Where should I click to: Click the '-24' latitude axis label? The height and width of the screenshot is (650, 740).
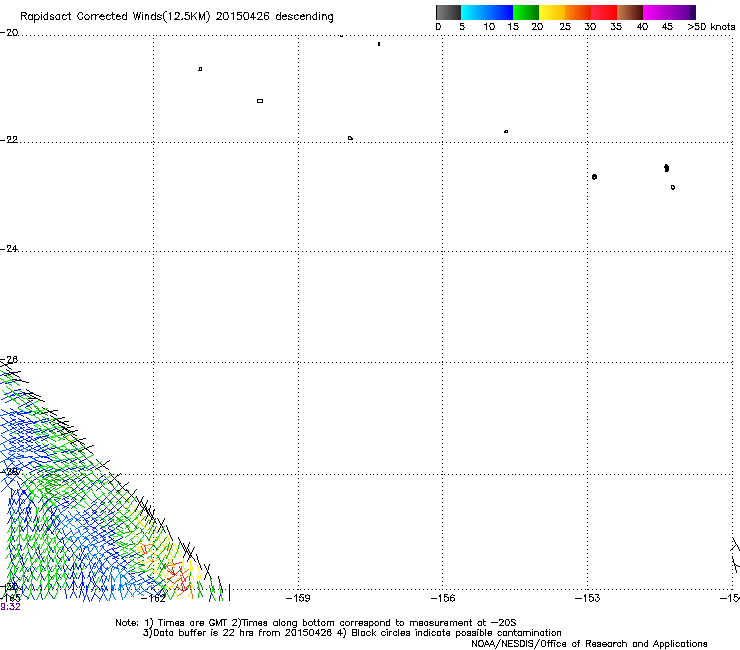(9, 249)
